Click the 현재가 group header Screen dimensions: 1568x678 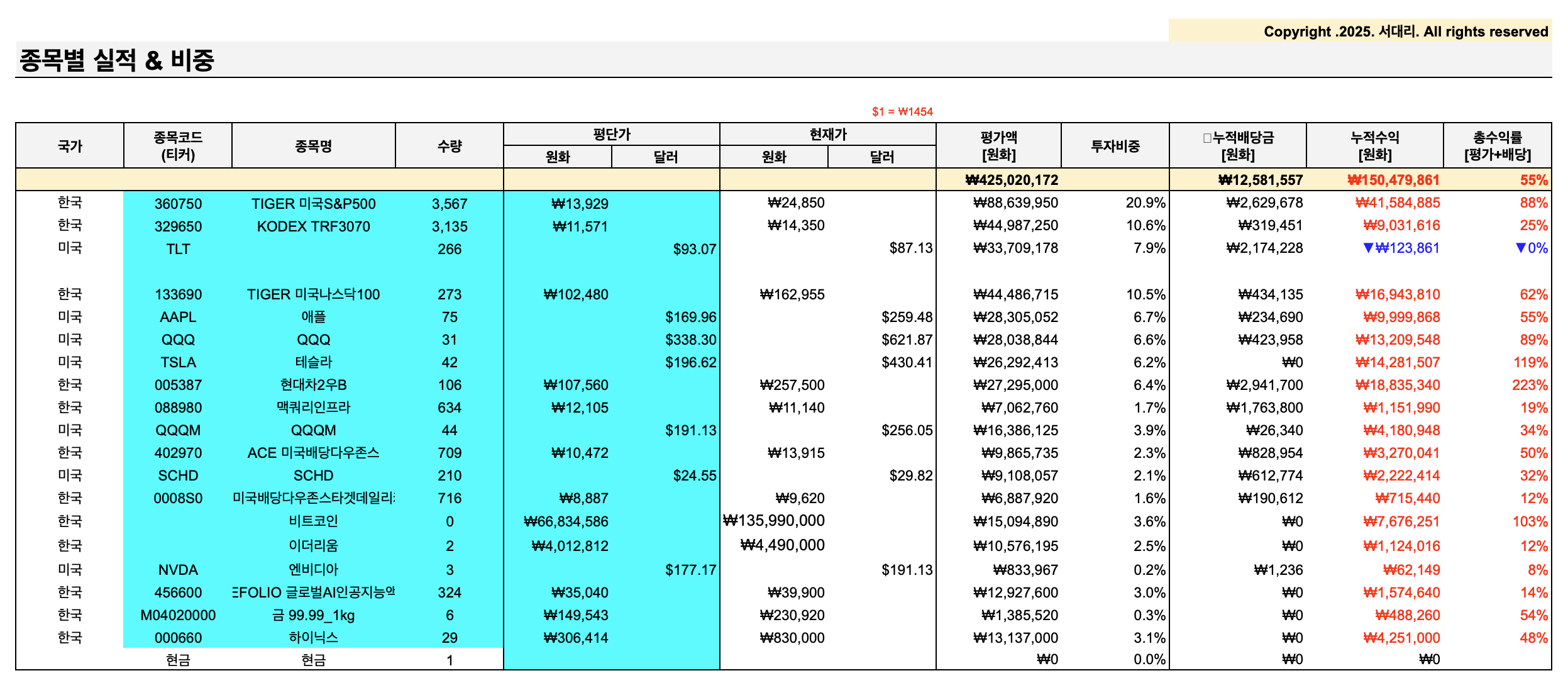coord(828,135)
